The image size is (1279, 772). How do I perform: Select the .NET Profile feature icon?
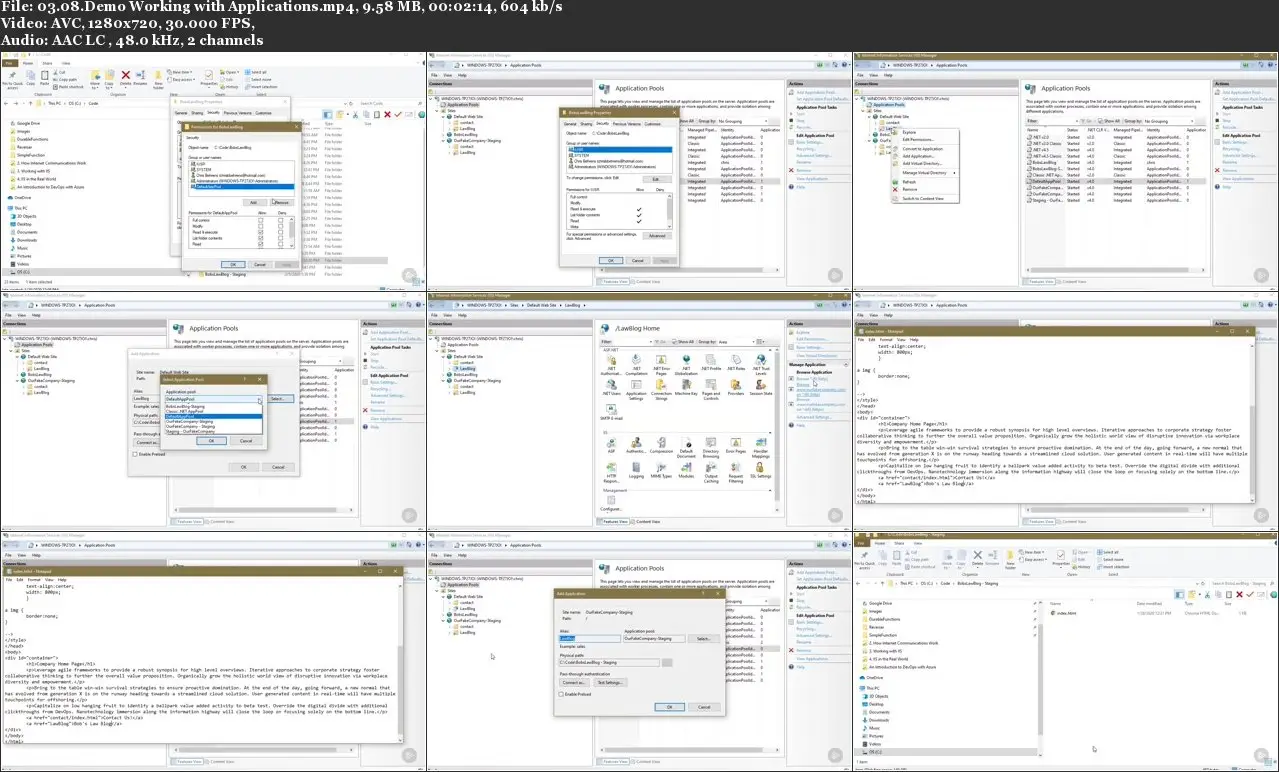click(x=710, y=362)
